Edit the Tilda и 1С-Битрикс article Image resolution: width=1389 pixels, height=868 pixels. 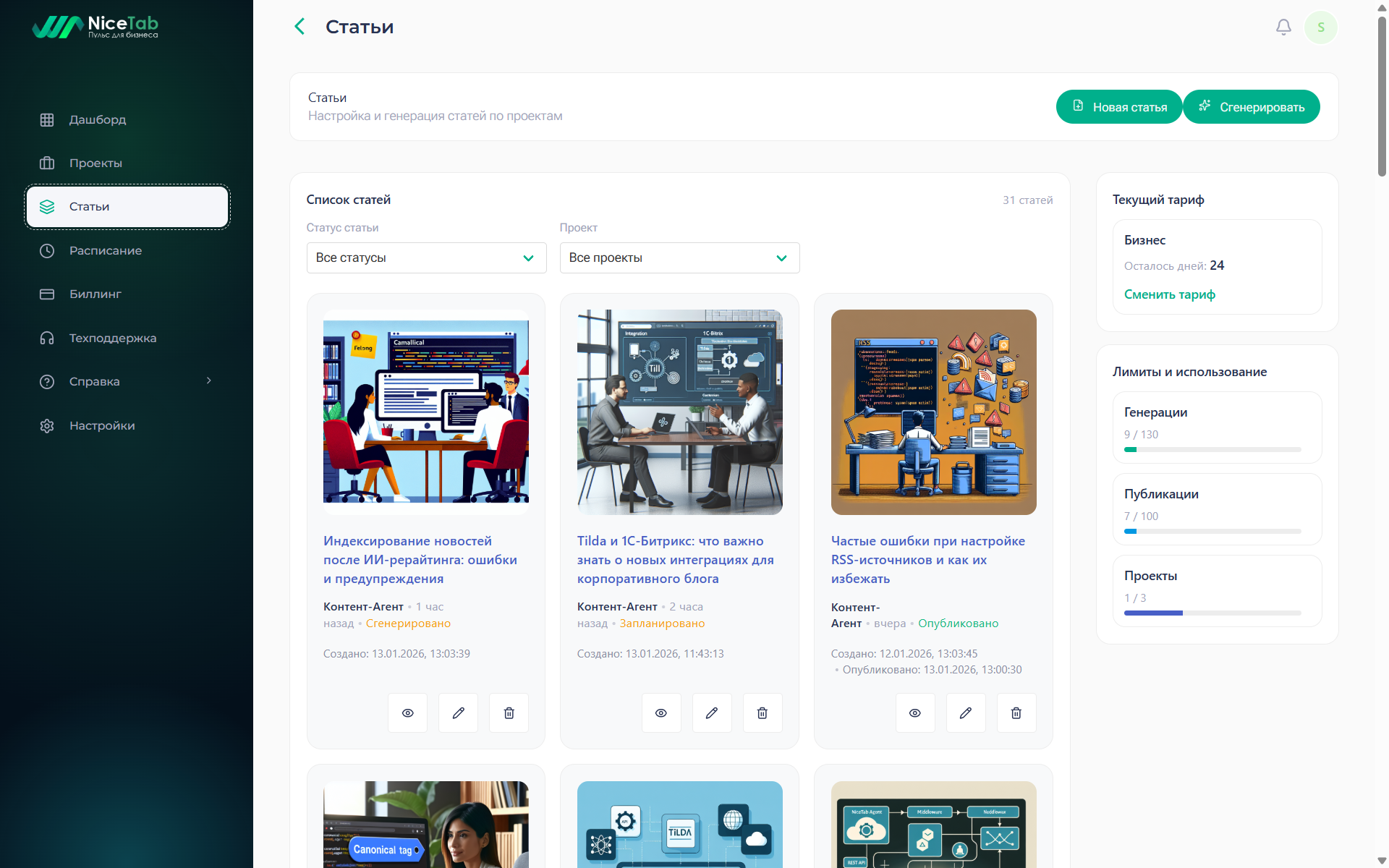[x=712, y=712]
